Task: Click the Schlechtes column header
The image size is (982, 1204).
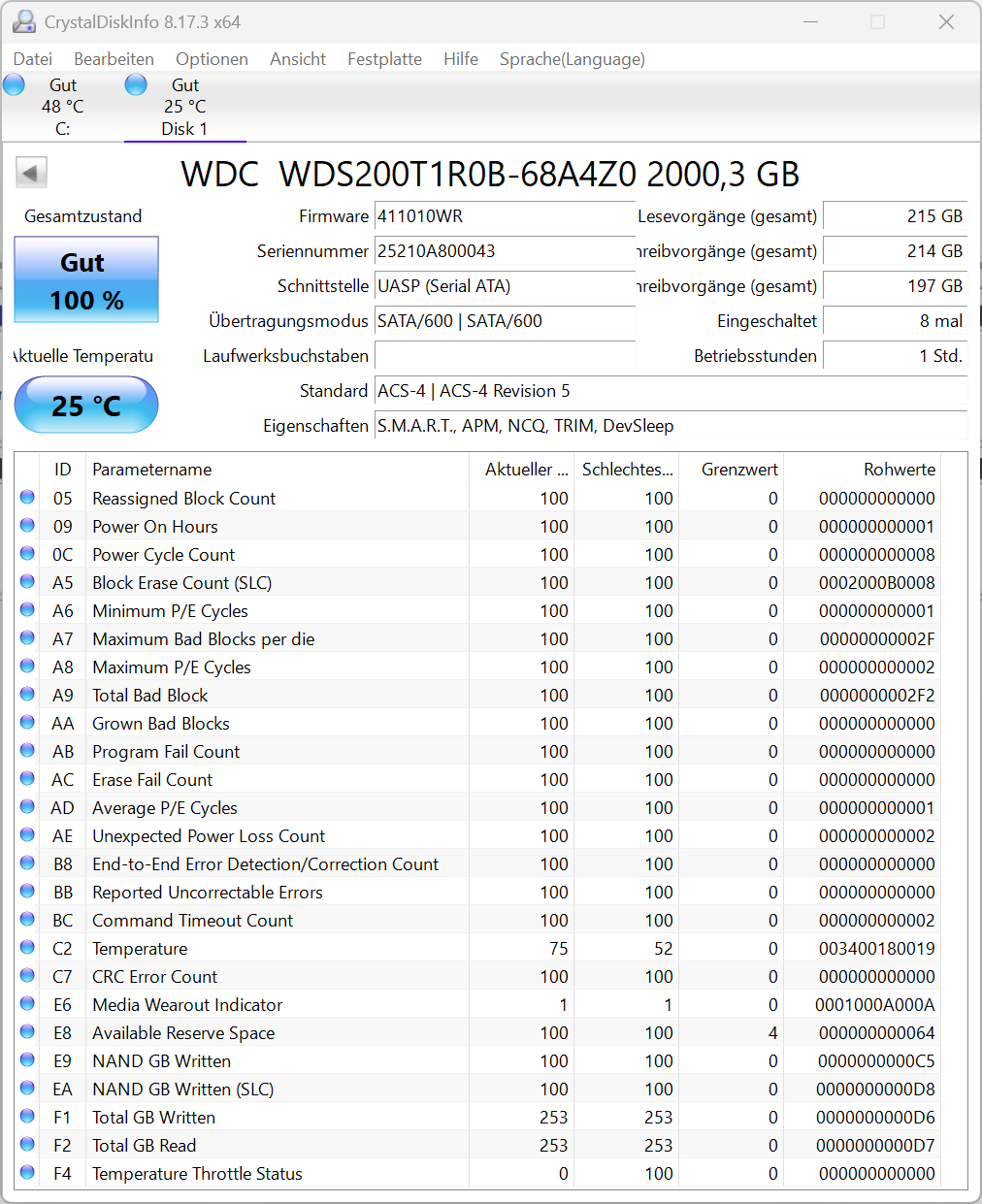Action: click(x=627, y=470)
